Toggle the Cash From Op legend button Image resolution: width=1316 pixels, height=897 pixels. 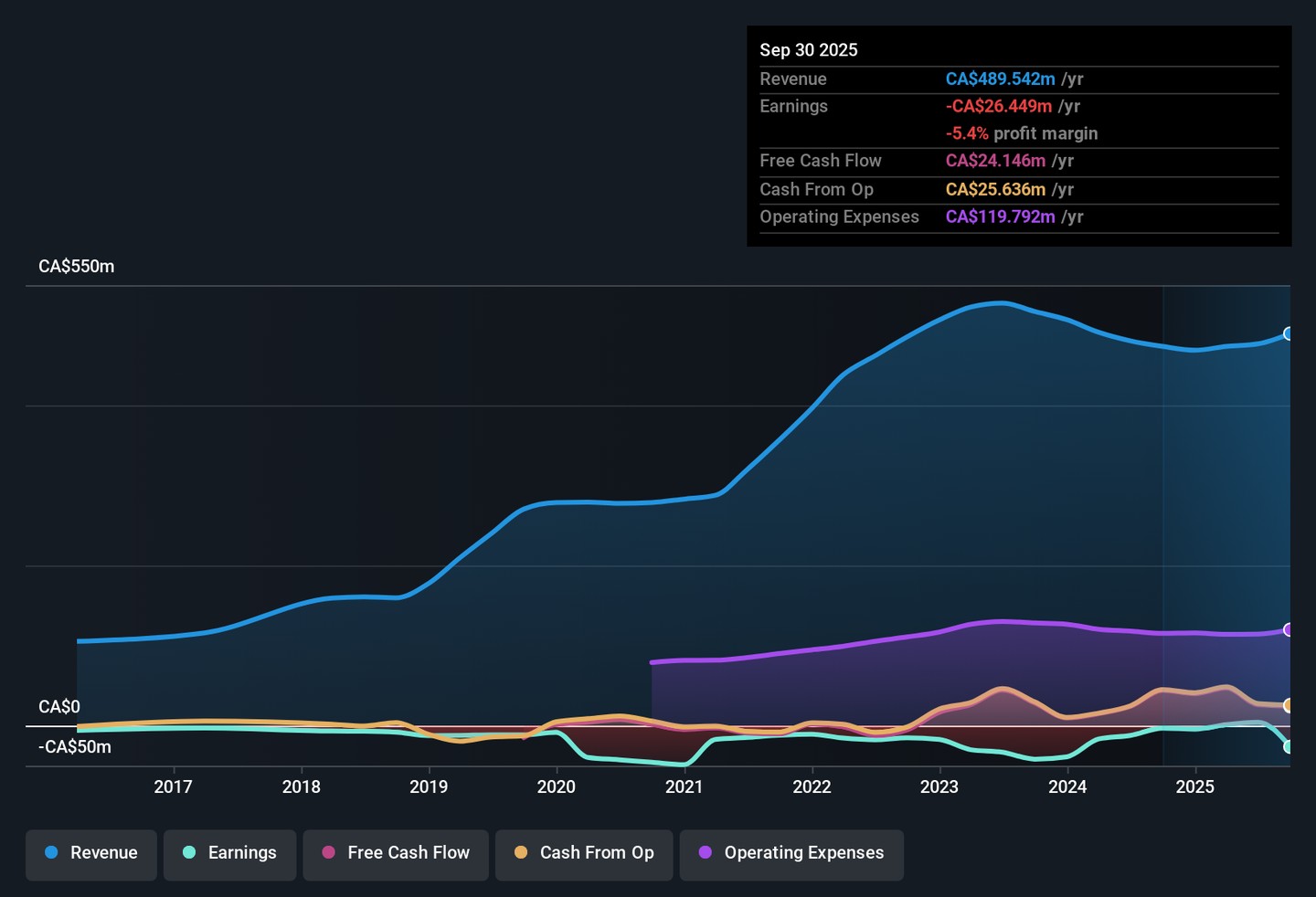click(584, 855)
